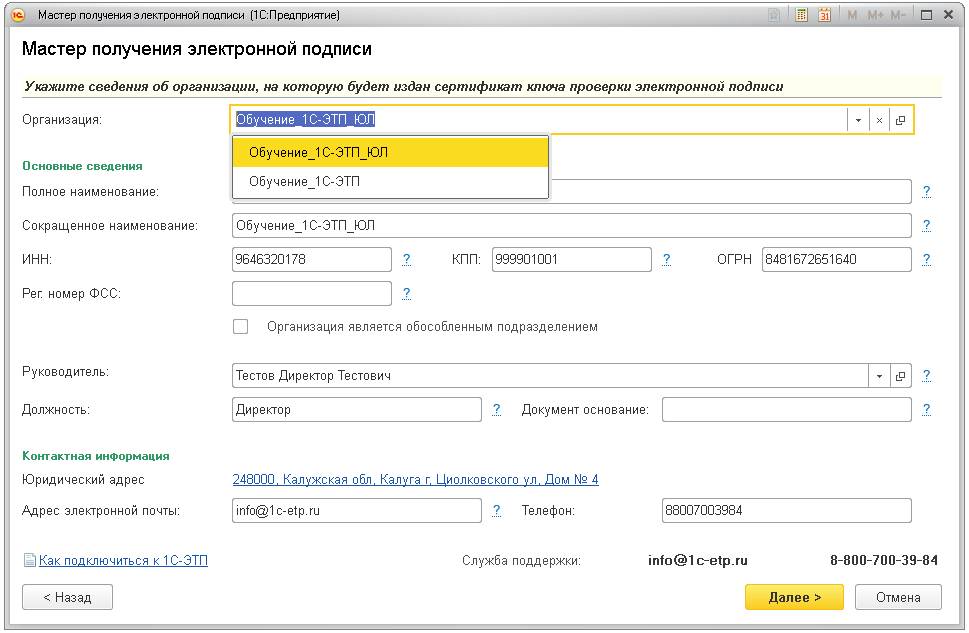Expand the Организация dropdown arrow
The width and height of the screenshot is (969, 633).
pos(858,120)
